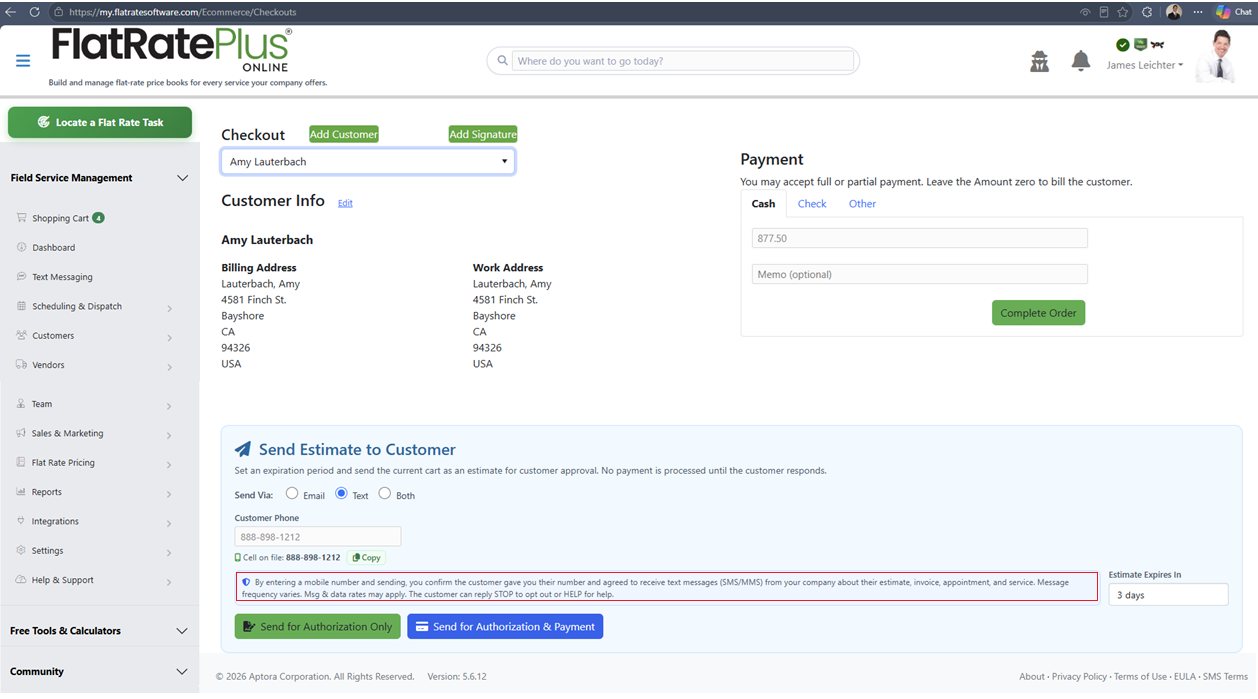Viewport: 1258px width, 699px height.
Task: Select Email send-via radio button
Action: (292, 493)
